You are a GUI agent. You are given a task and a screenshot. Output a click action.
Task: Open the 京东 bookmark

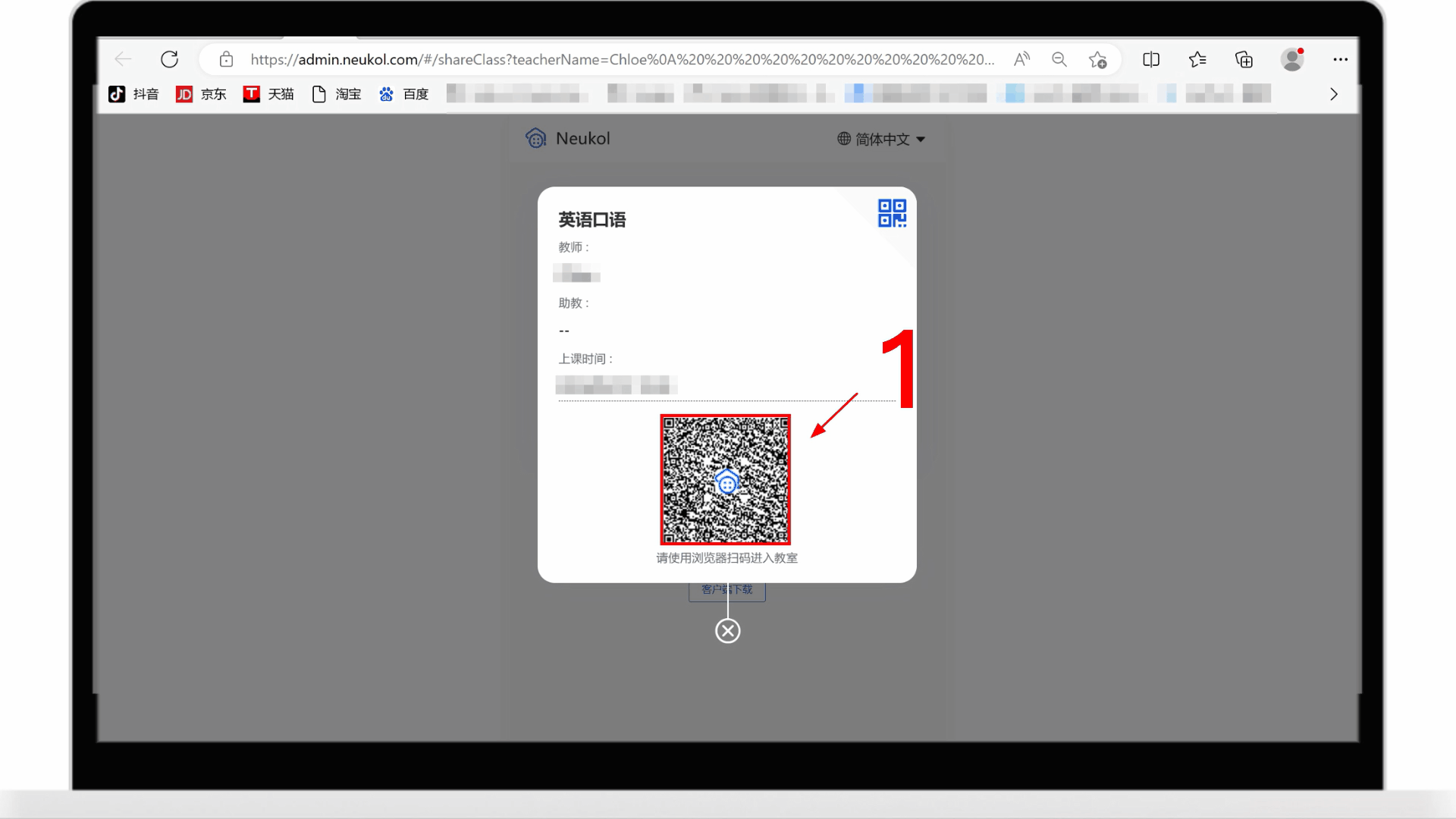click(201, 94)
